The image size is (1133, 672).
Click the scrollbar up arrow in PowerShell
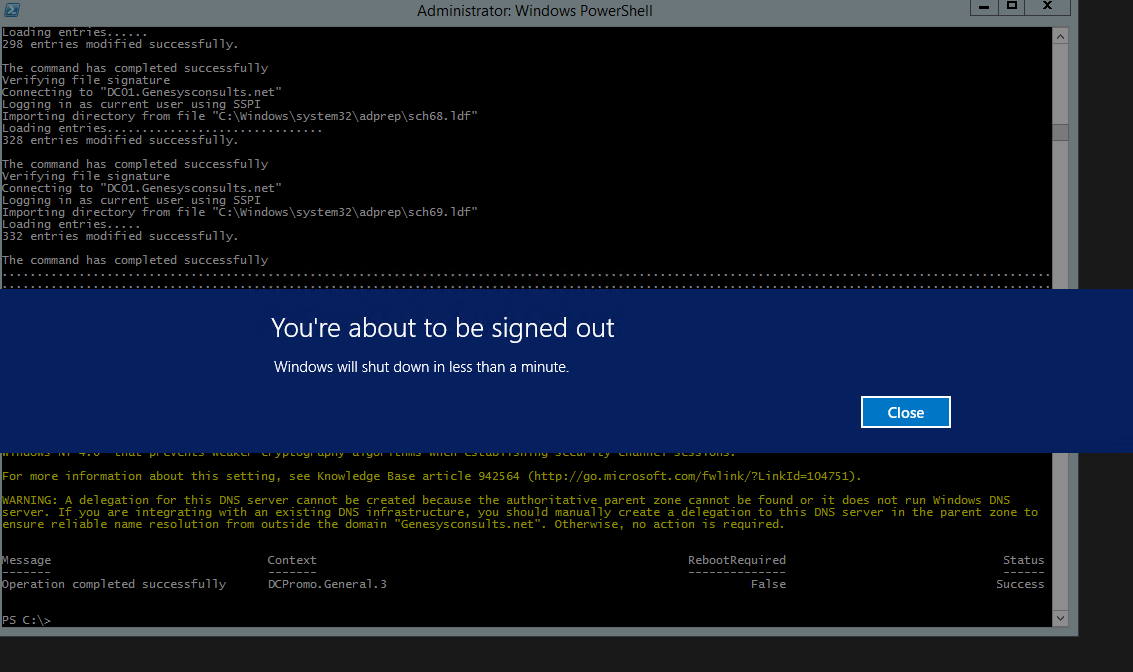pyautogui.click(x=1060, y=36)
